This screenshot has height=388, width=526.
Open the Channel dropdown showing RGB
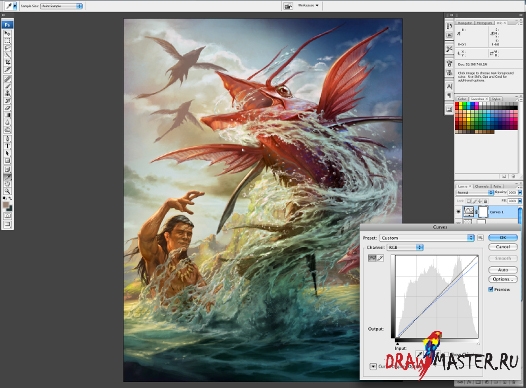point(405,247)
